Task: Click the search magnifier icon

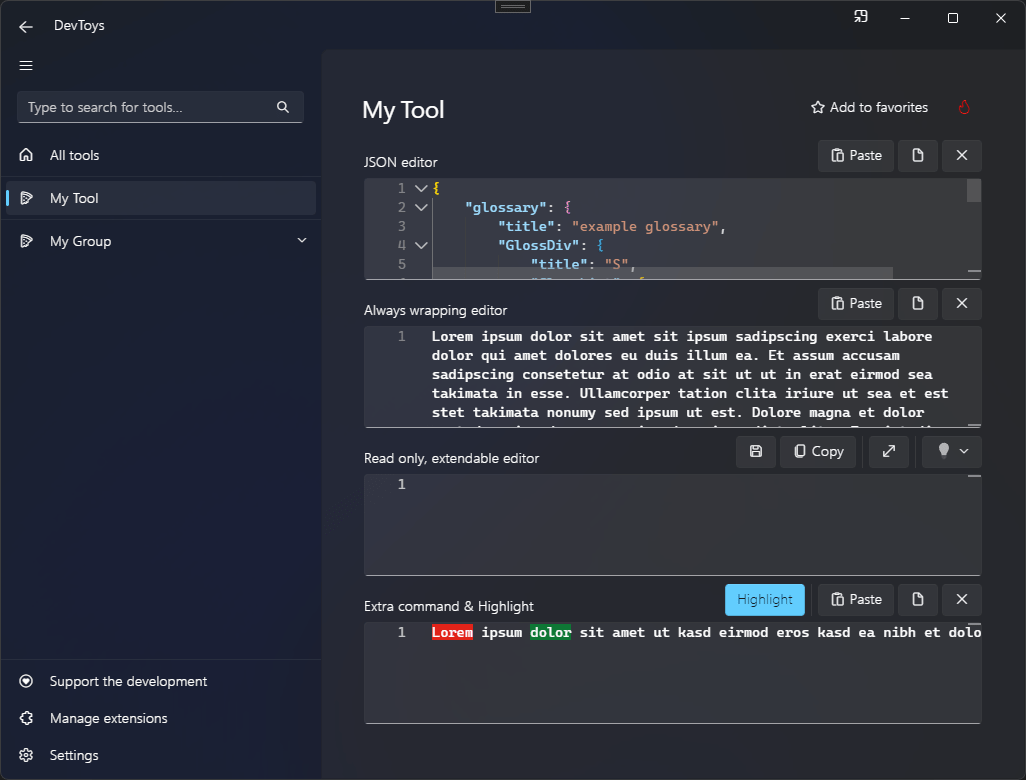Action: [x=283, y=107]
